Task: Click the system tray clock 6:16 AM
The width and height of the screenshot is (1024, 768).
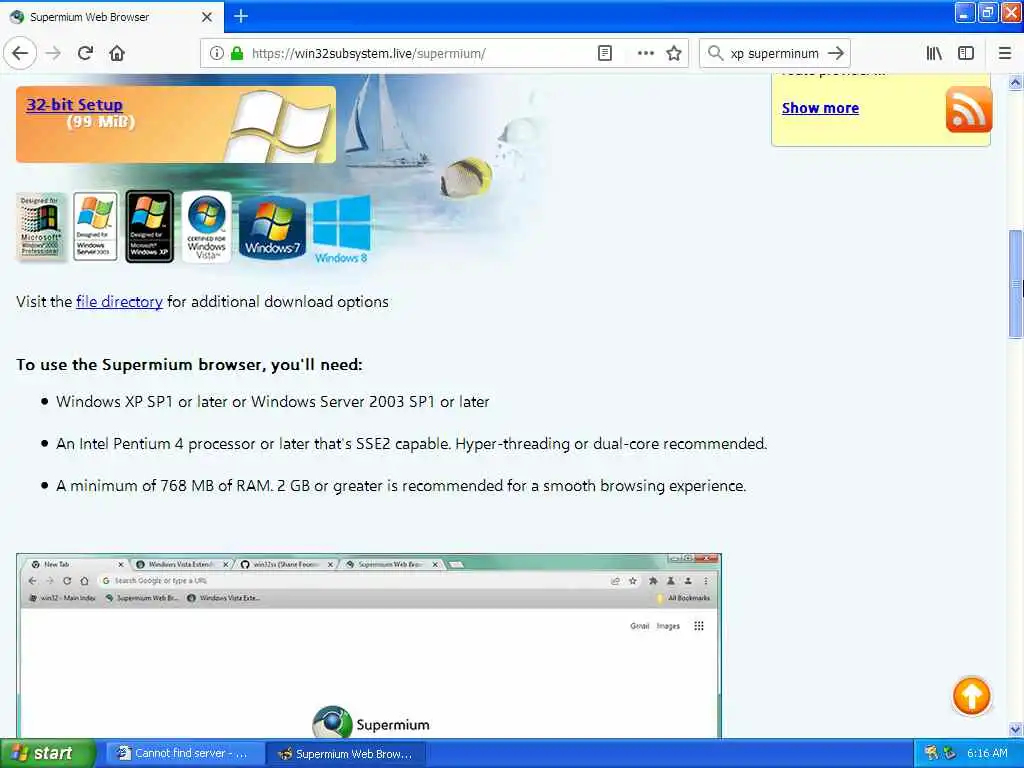Action: point(987,753)
